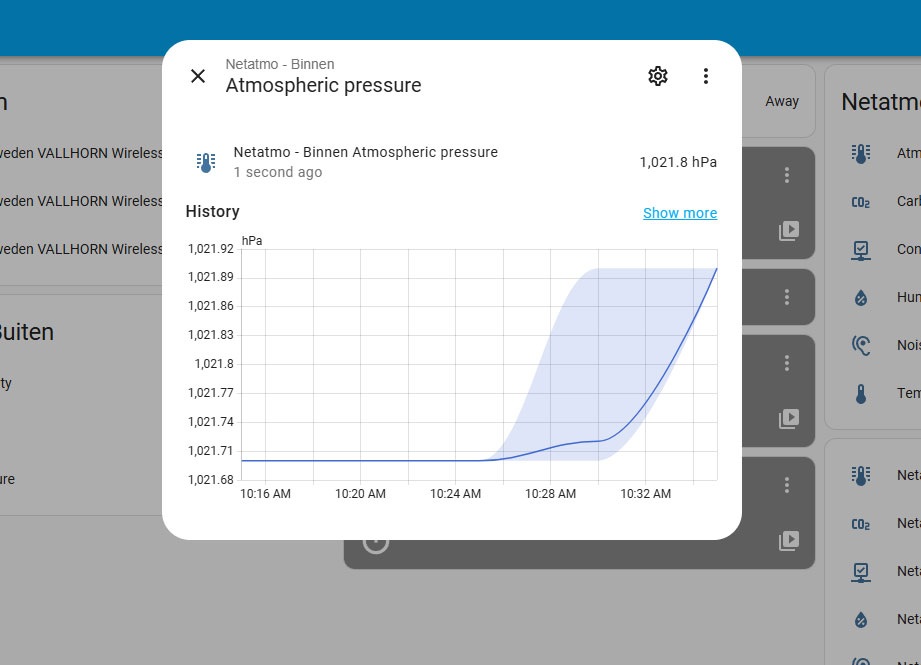Image resolution: width=921 pixels, height=665 pixels.
Task: Close the Atmospheric pressure dialog
Action: coord(198,76)
